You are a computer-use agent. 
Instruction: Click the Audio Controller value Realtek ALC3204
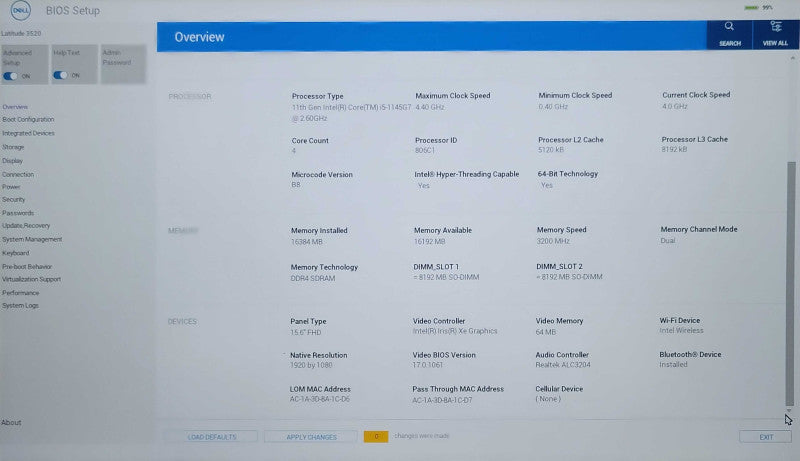pos(563,365)
